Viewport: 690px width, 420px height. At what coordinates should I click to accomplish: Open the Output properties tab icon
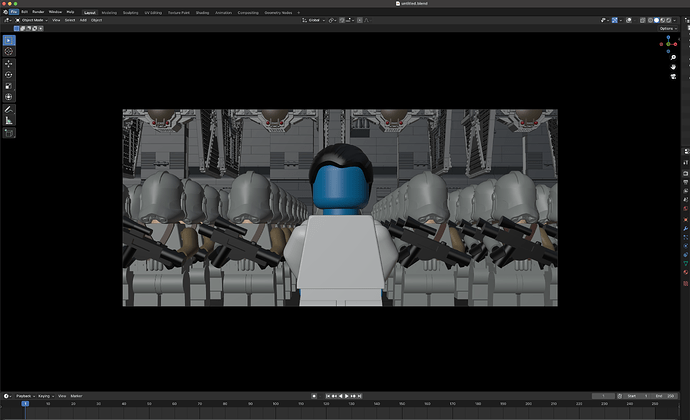(686, 182)
